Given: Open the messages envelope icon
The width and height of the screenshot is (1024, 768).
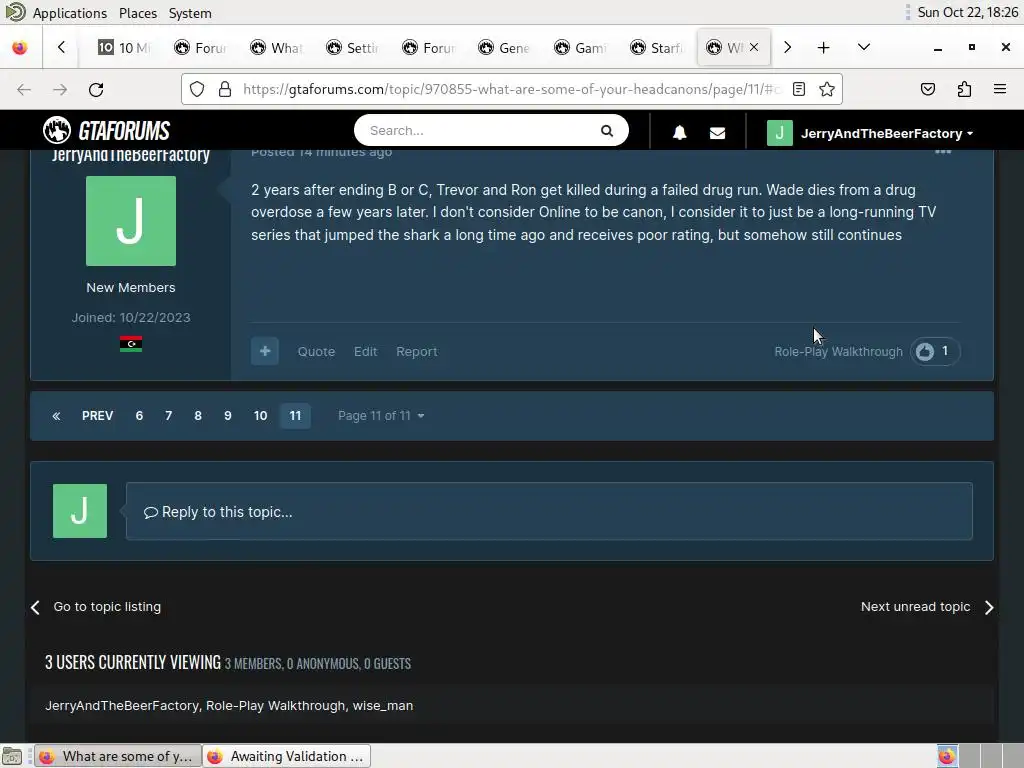Looking at the screenshot, I should coord(717,133).
